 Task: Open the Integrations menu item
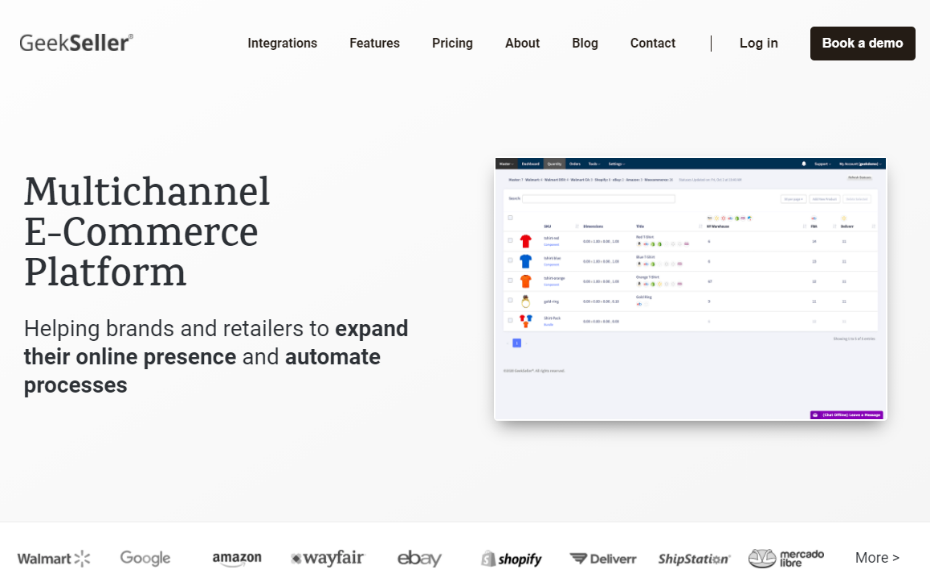tap(282, 43)
